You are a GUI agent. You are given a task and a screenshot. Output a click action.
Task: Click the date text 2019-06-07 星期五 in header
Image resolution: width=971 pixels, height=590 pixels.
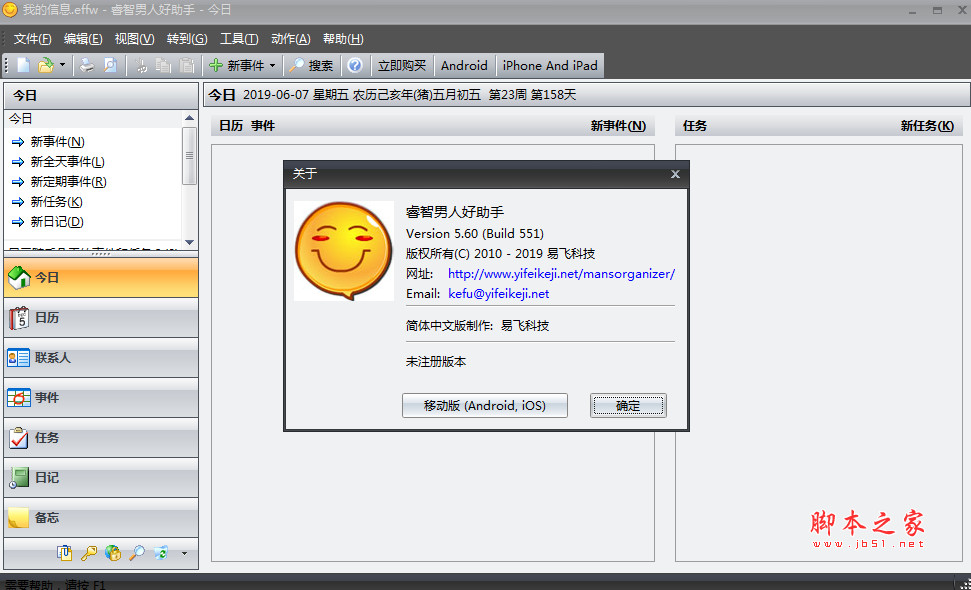coord(295,95)
